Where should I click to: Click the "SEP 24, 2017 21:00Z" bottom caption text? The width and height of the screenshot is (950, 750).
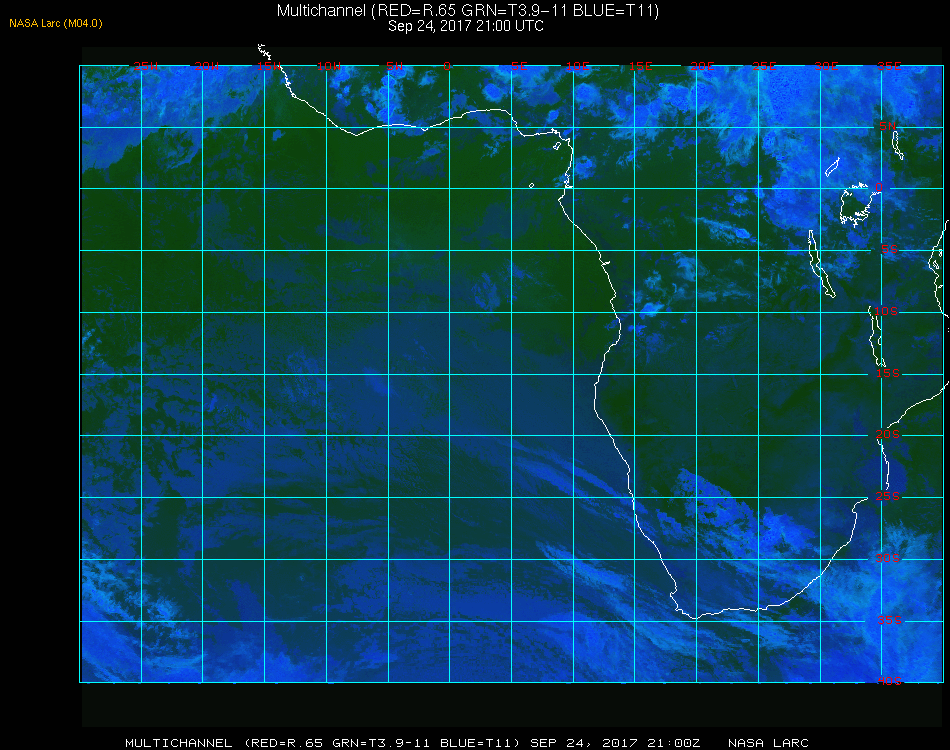point(615,743)
